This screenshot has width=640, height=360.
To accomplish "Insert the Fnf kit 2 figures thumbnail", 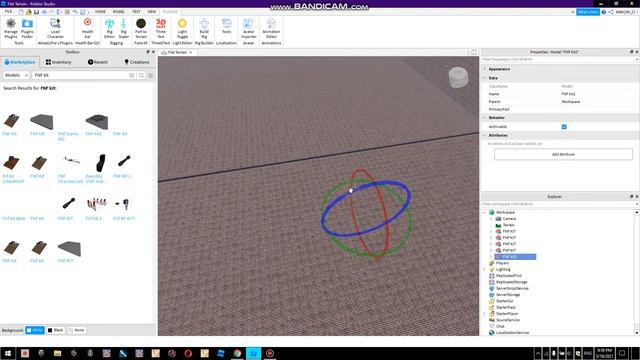I will click(96, 203).
